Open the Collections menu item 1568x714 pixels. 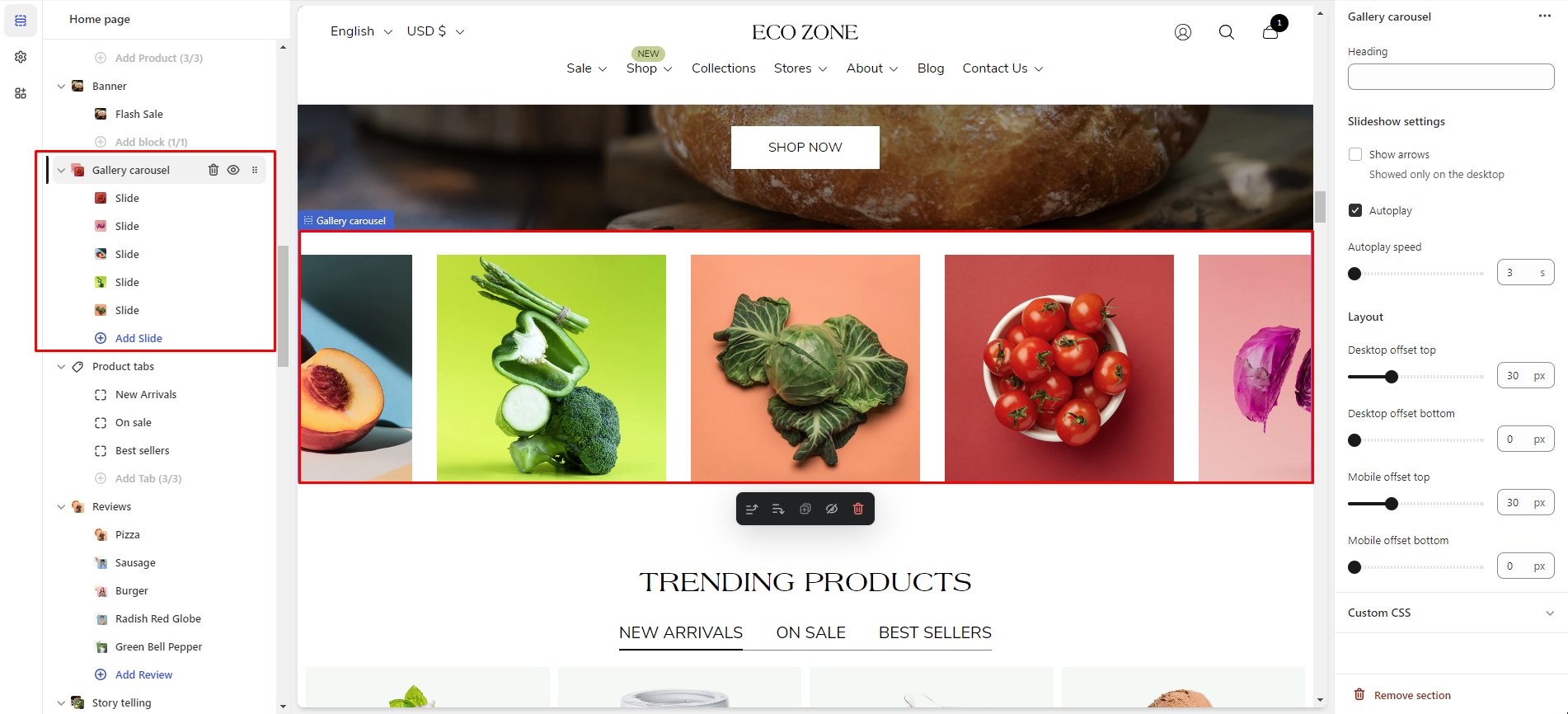[724, 68]
